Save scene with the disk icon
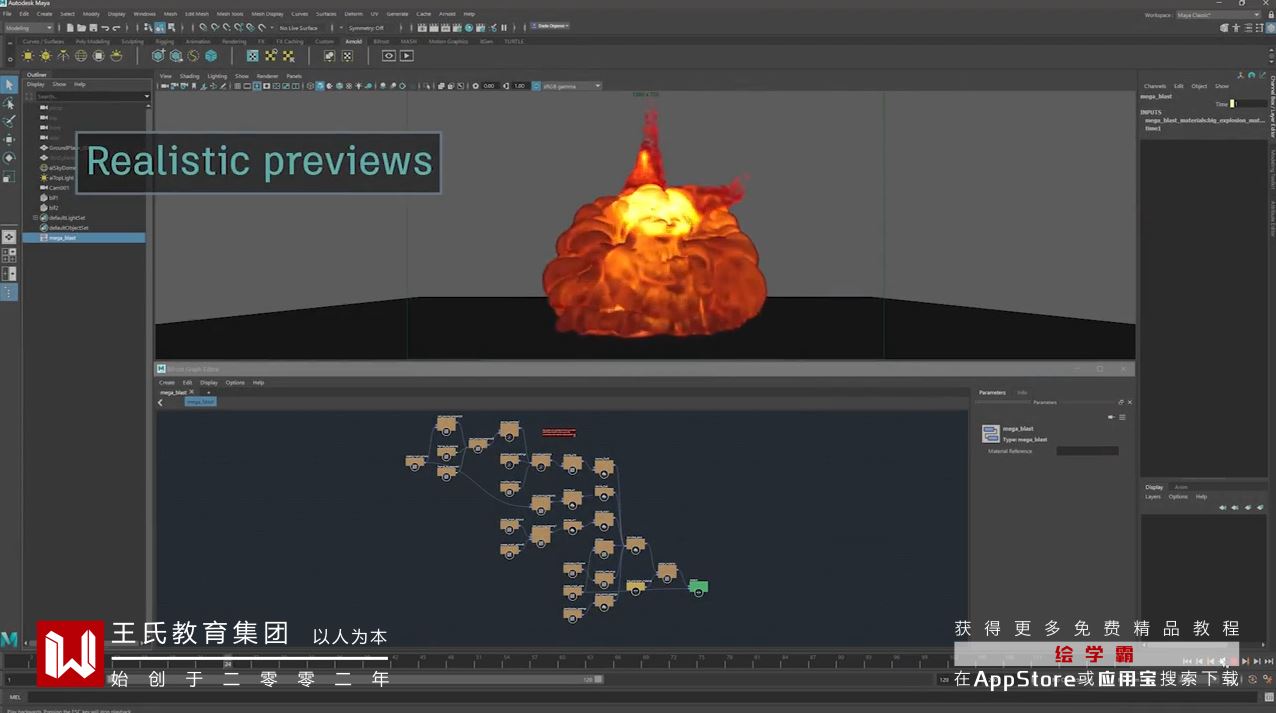This screenshot has height=713, width=1276. point(95,28)
